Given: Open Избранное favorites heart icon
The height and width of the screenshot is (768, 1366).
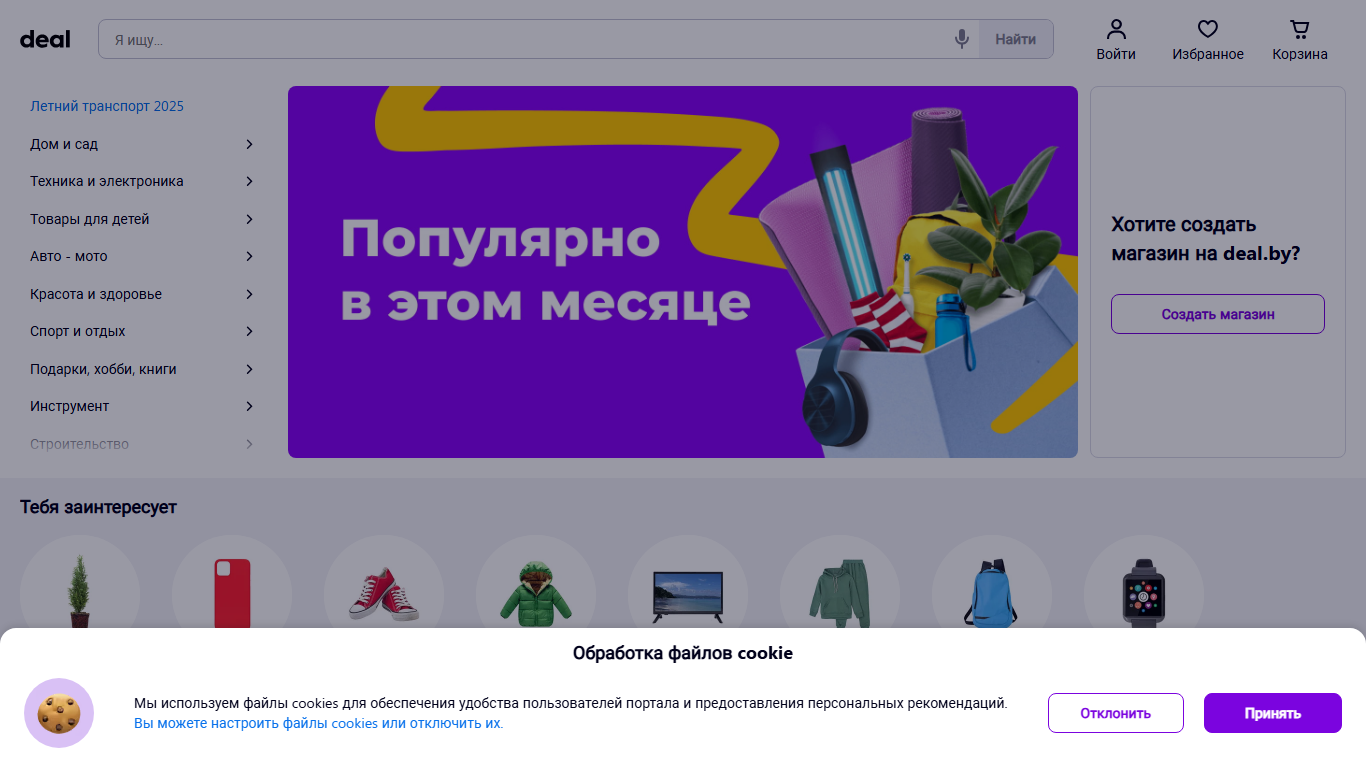Looking at the screenshot, I should click(1208, 40).
